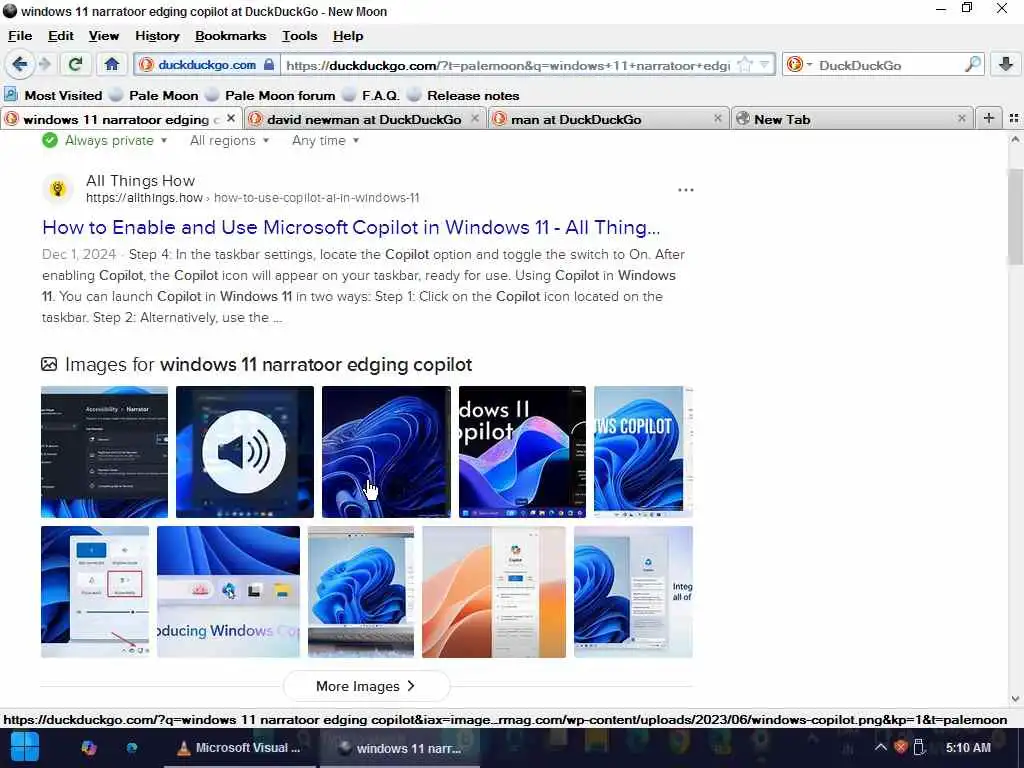Open the 'WS COPILOT' image thumbnail
1024x768 pixels.
pyautogui.click(x=643, y=452)
